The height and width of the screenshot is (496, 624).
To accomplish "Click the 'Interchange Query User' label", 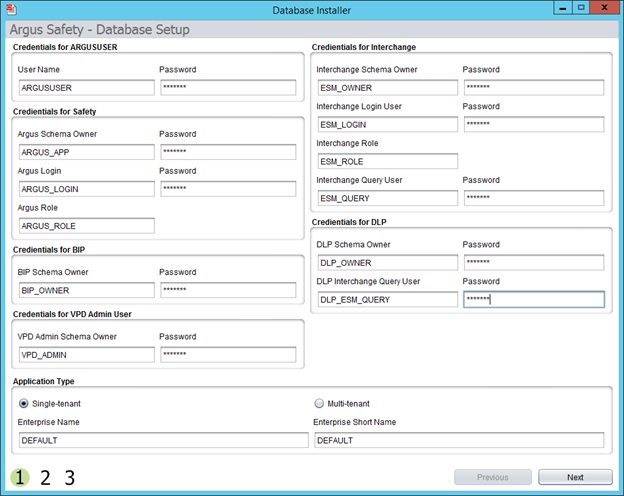I will (359, 180).
